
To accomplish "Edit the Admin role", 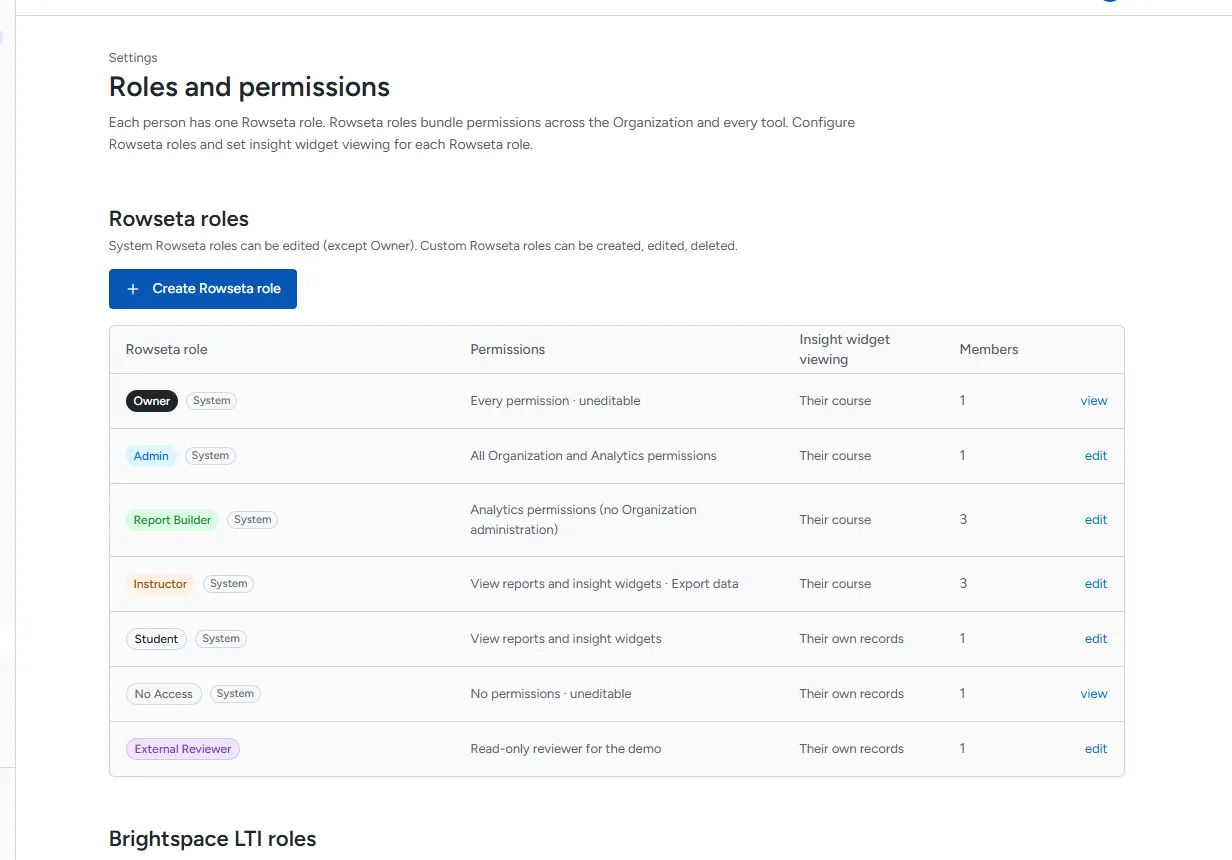I will pyautogui.click(x=1096, y=456).
